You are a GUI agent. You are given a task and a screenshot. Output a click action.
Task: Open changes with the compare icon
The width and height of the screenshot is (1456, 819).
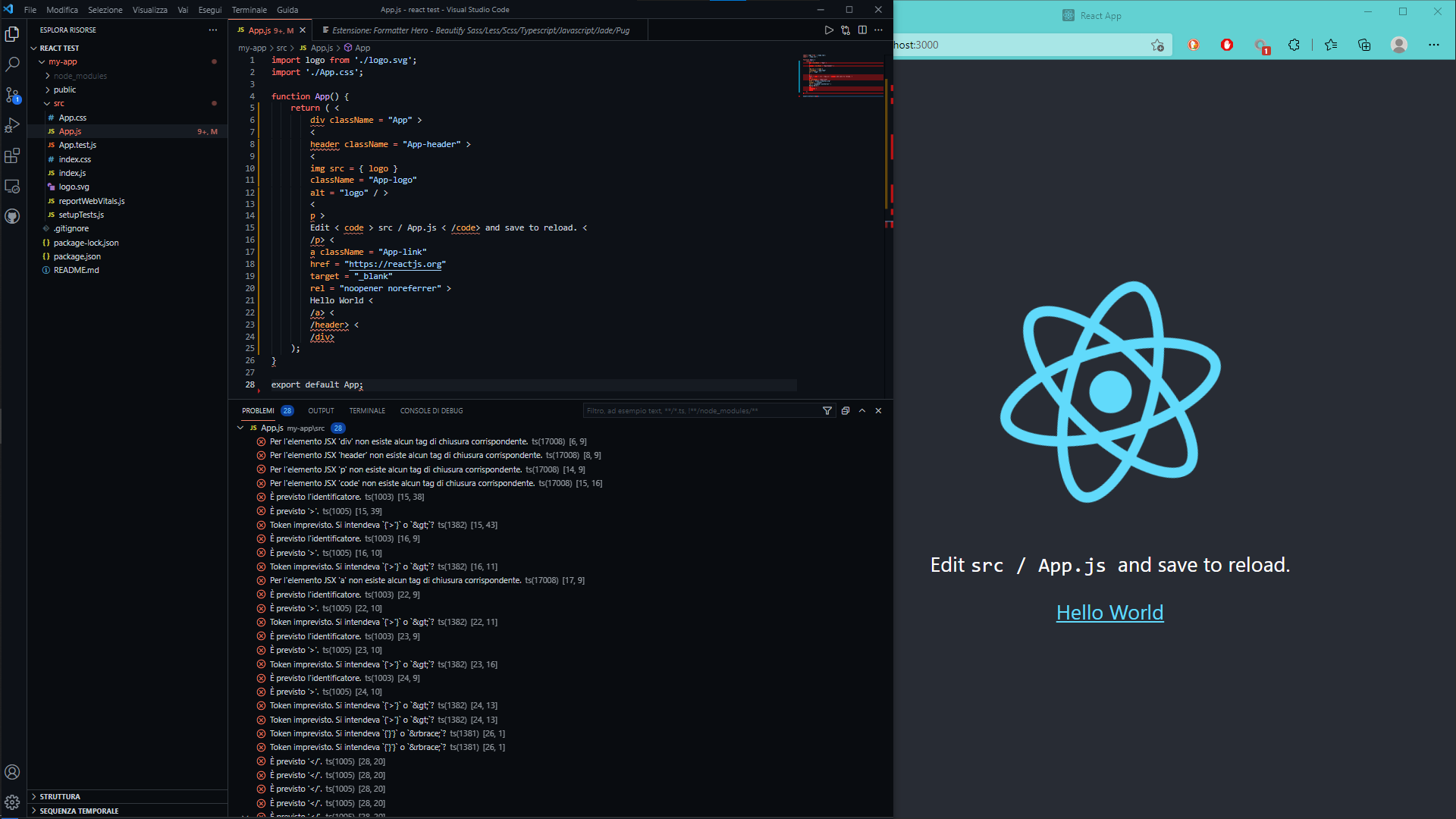click(846, 30)
